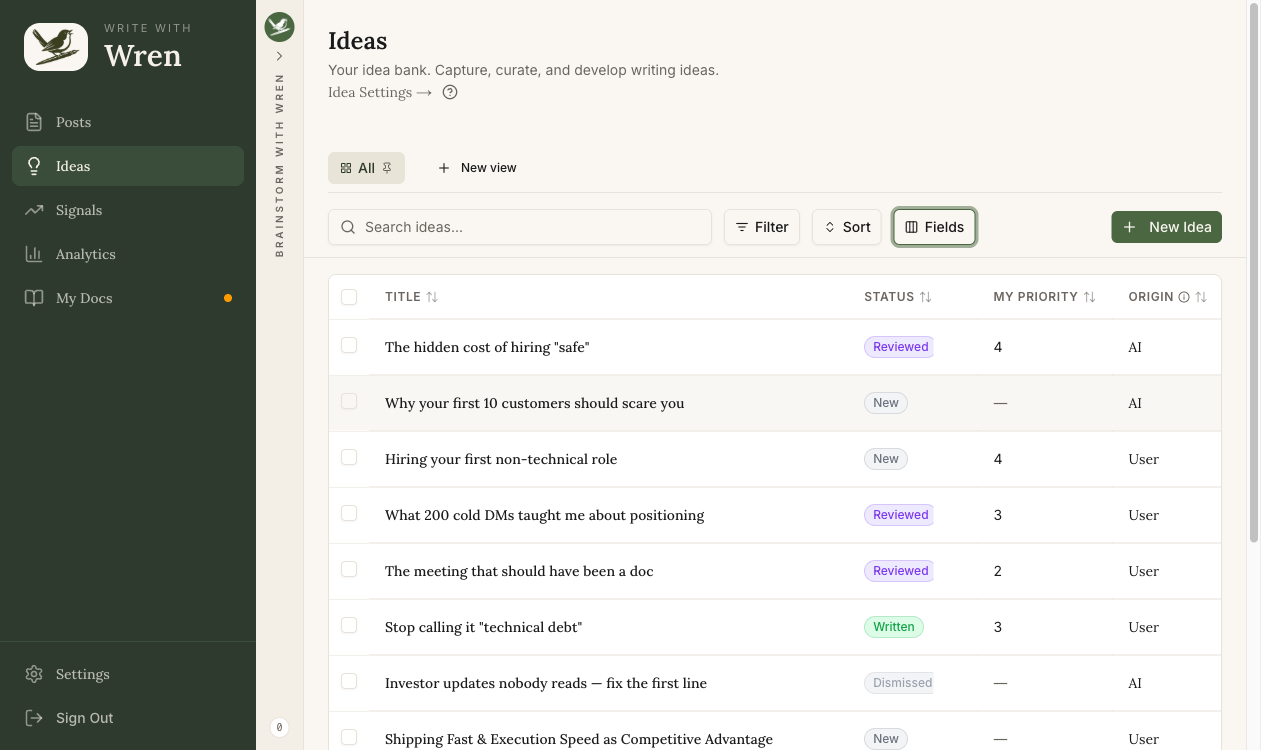Open 'What 200 cold DMs taught me about positioning'
1261x750 pixels.
544,515
